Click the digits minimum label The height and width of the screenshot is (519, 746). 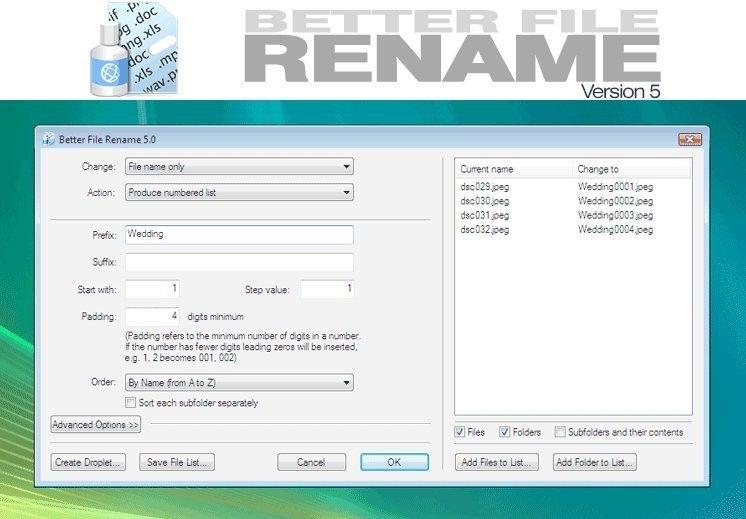(216, 316)
